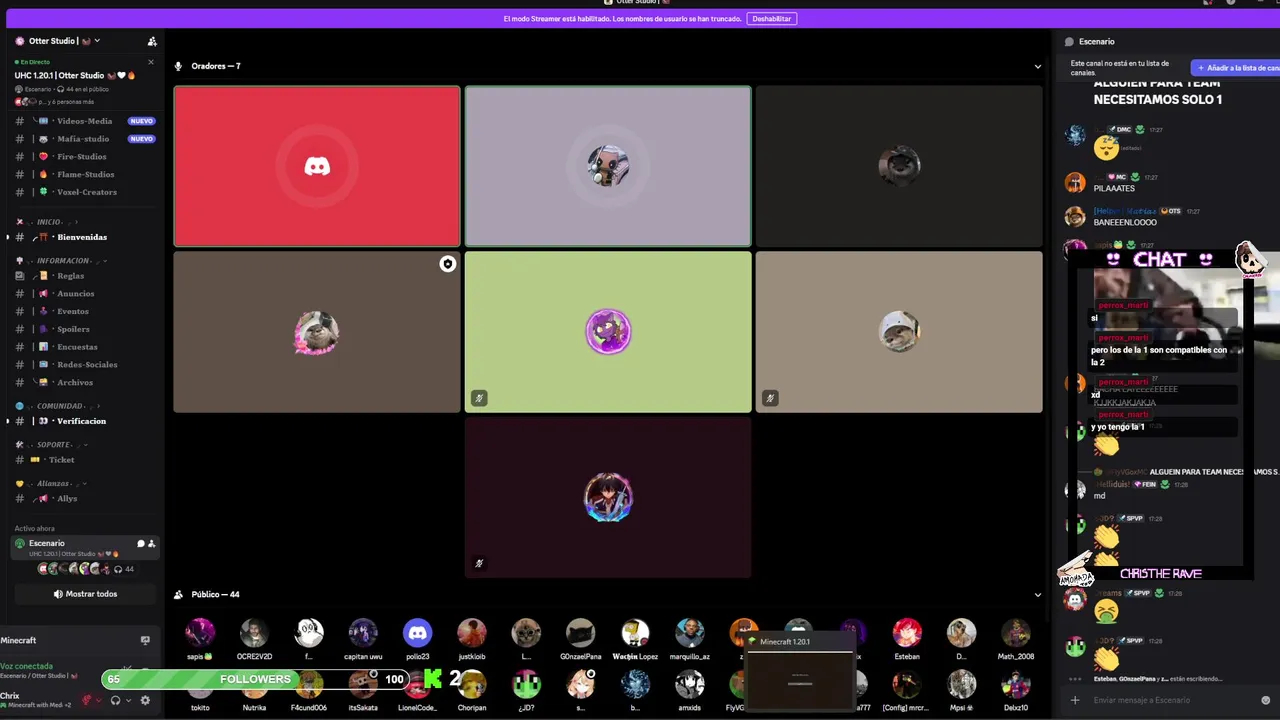The width and height of the screenshot is (1280, 720).
Task: Click audience member ¿JD? avatar
Action: 526,684
